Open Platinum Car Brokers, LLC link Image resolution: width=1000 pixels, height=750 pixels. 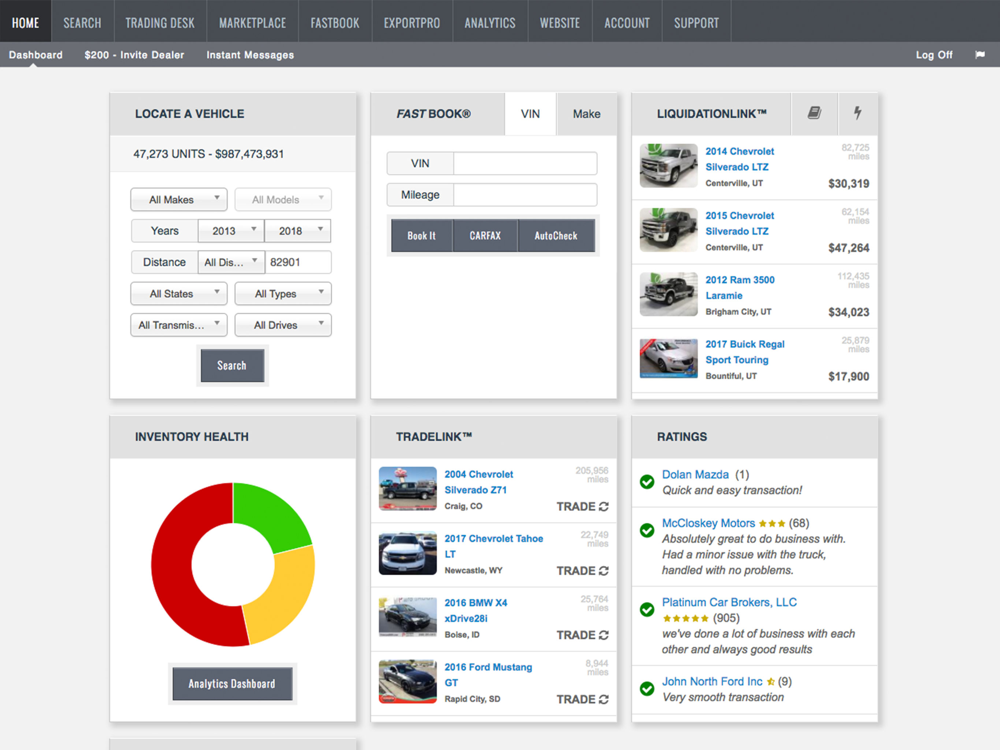(x=729, y=602)
